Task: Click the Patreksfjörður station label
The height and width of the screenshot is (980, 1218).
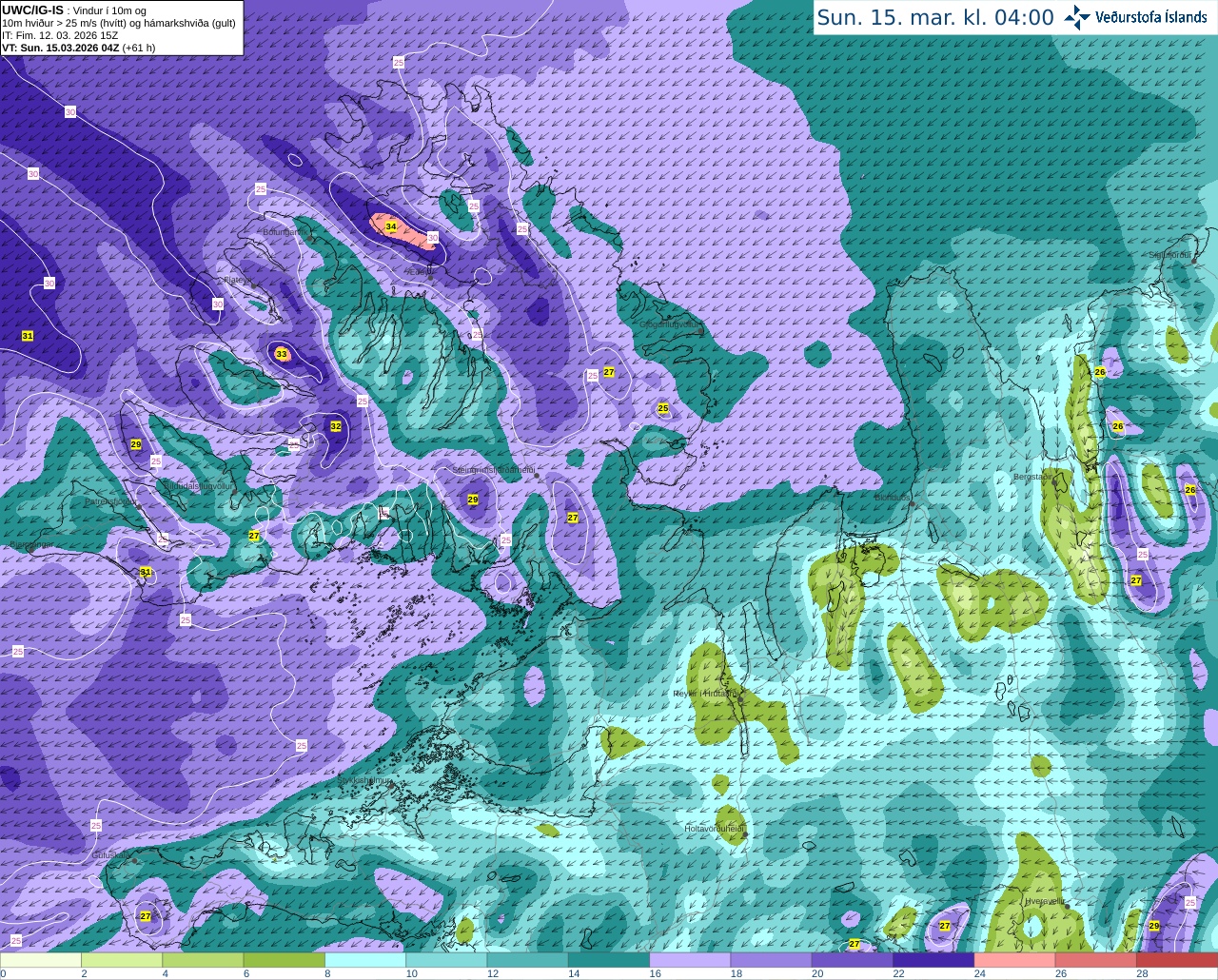Action: coord(110,501)
